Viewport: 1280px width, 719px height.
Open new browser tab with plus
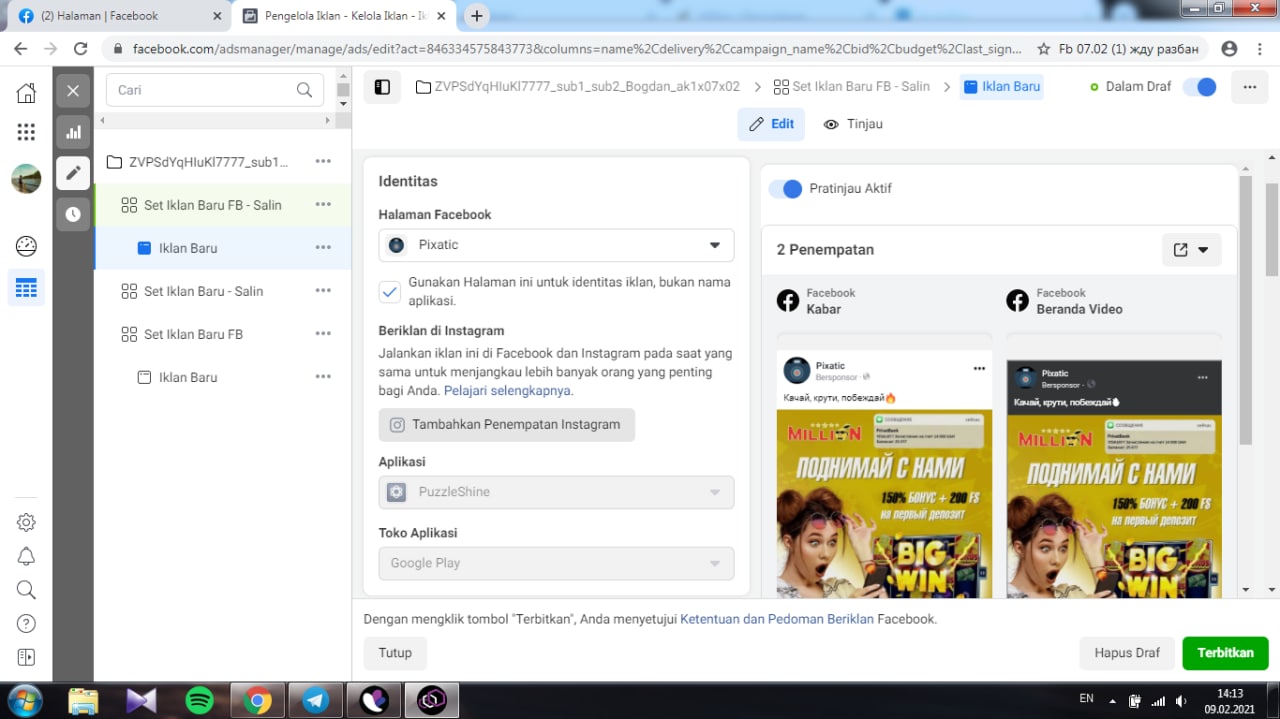pyautogui.click(x=477, y=16)
